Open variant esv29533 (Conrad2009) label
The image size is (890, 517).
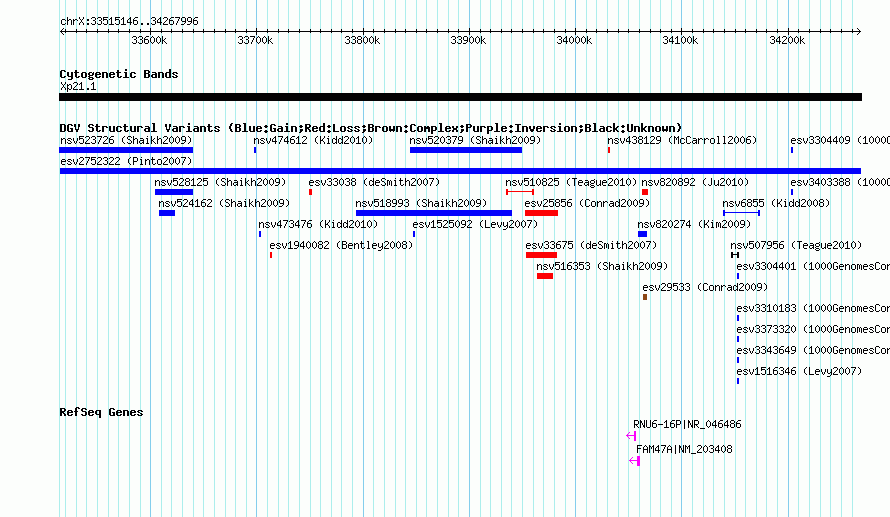[705, 287]
